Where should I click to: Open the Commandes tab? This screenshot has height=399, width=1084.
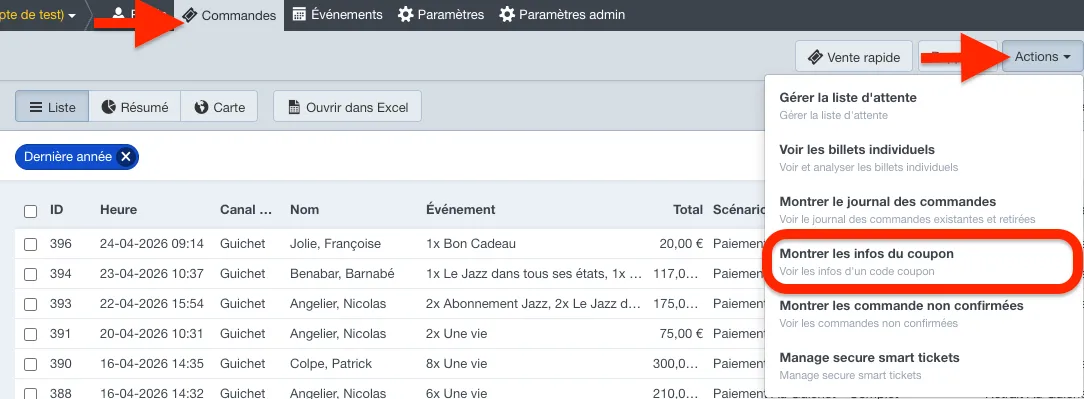(230, 15)
